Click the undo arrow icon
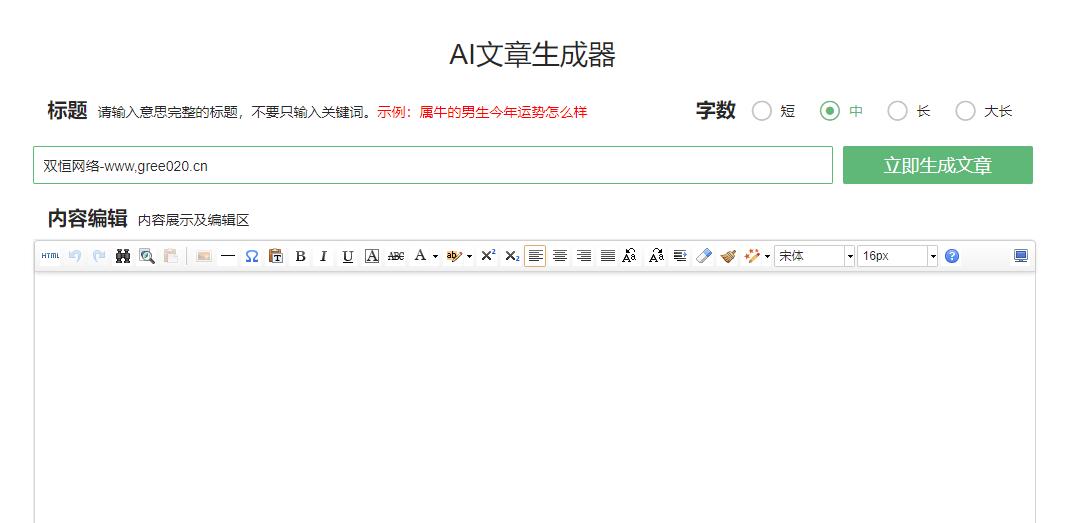The image size is (1070, 523). pos(75,256)
